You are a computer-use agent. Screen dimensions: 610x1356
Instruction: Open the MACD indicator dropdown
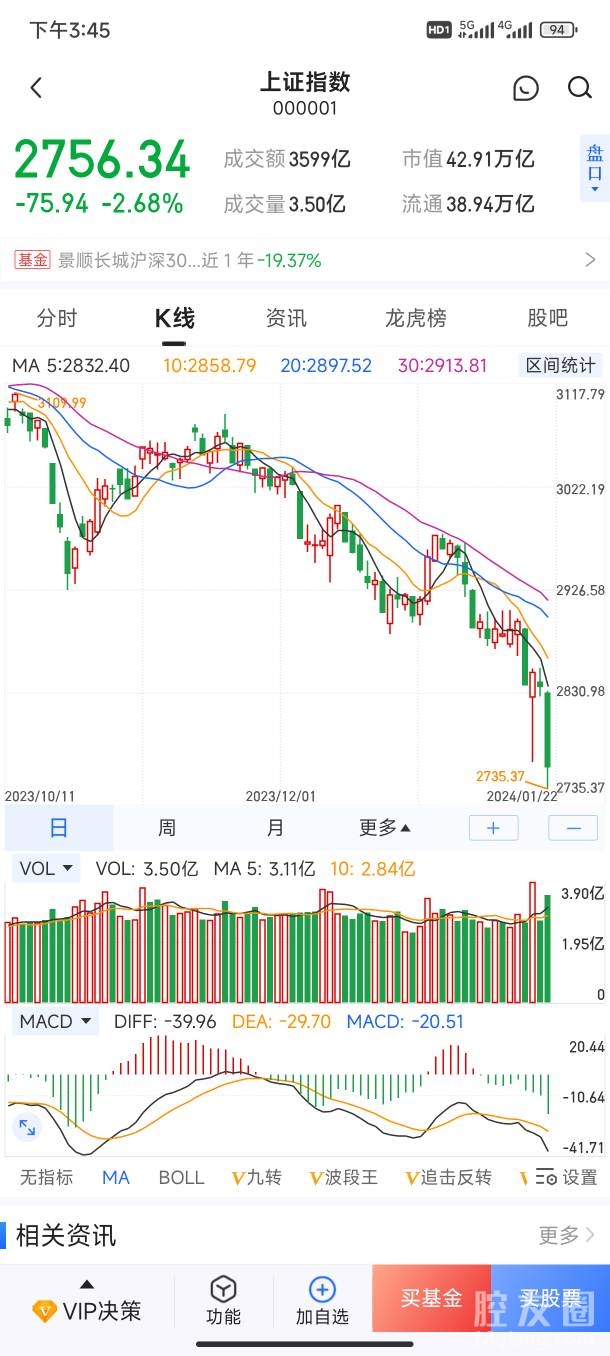(56, 1021)
